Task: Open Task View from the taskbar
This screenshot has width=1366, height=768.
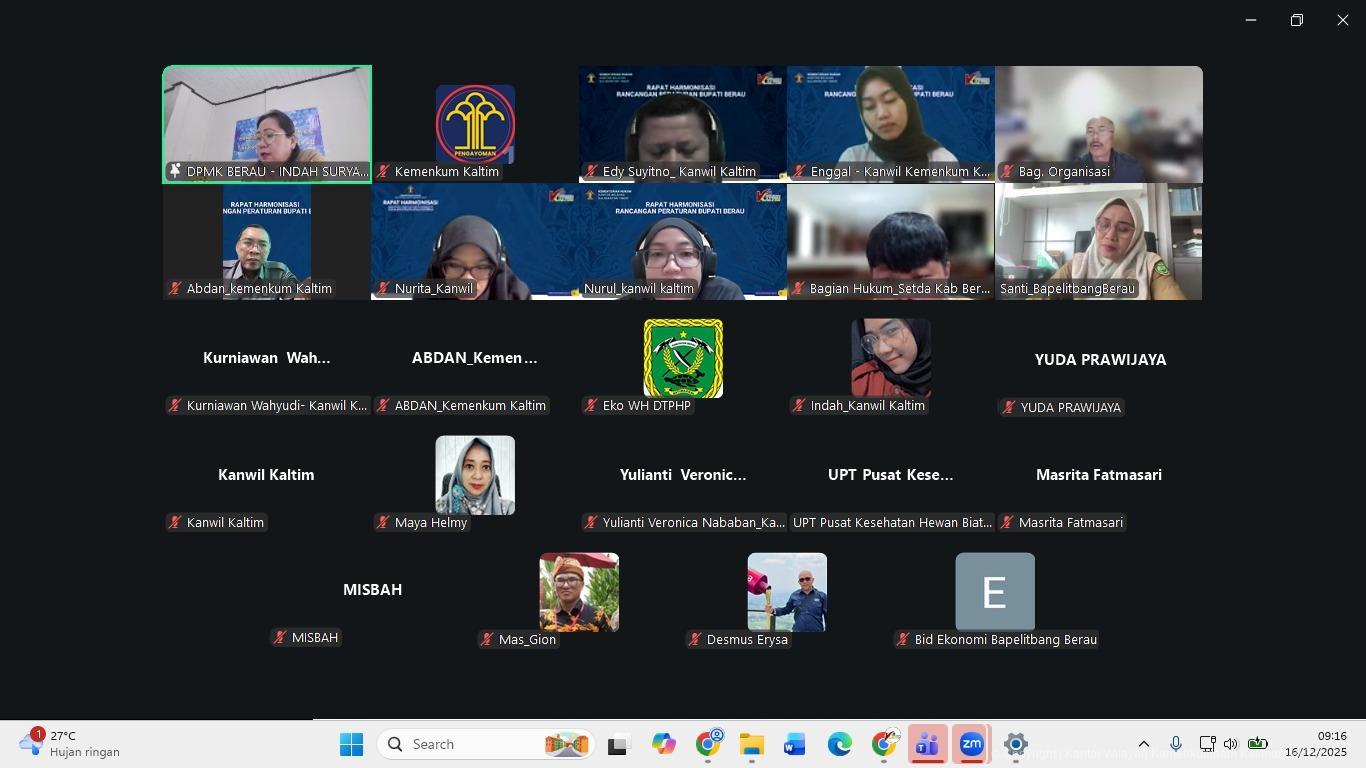Action: 618,745
